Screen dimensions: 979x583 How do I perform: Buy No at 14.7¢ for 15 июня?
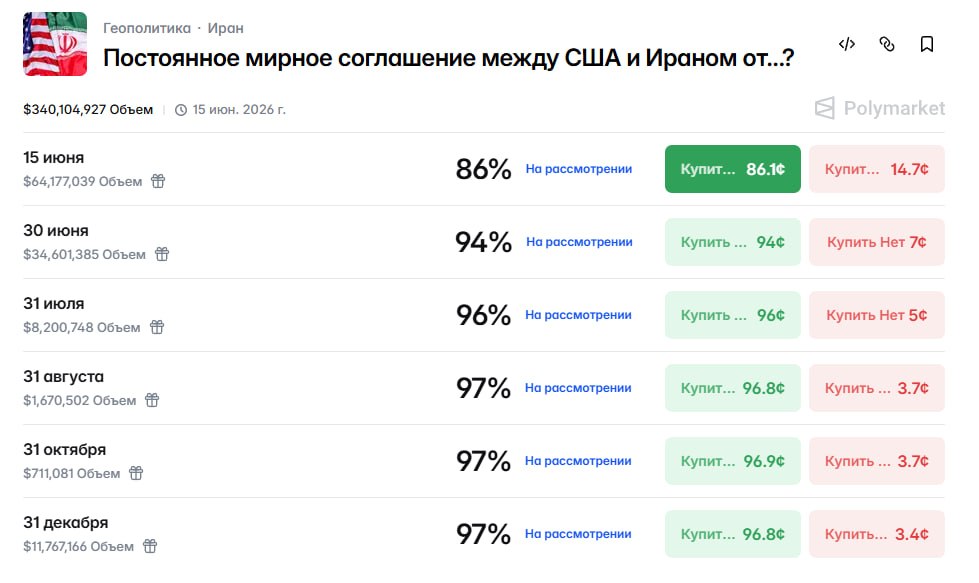[877, 169]
